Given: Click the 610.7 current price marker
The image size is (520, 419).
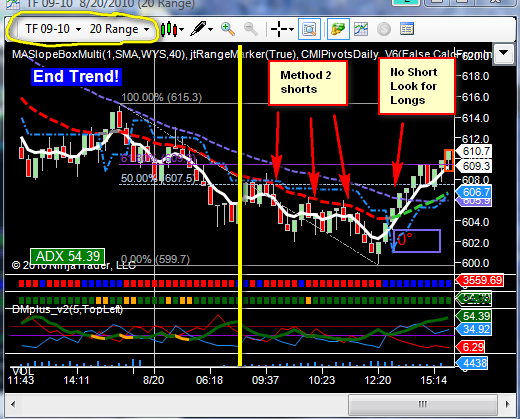Looking at the screenshot, I should point(475,151).
